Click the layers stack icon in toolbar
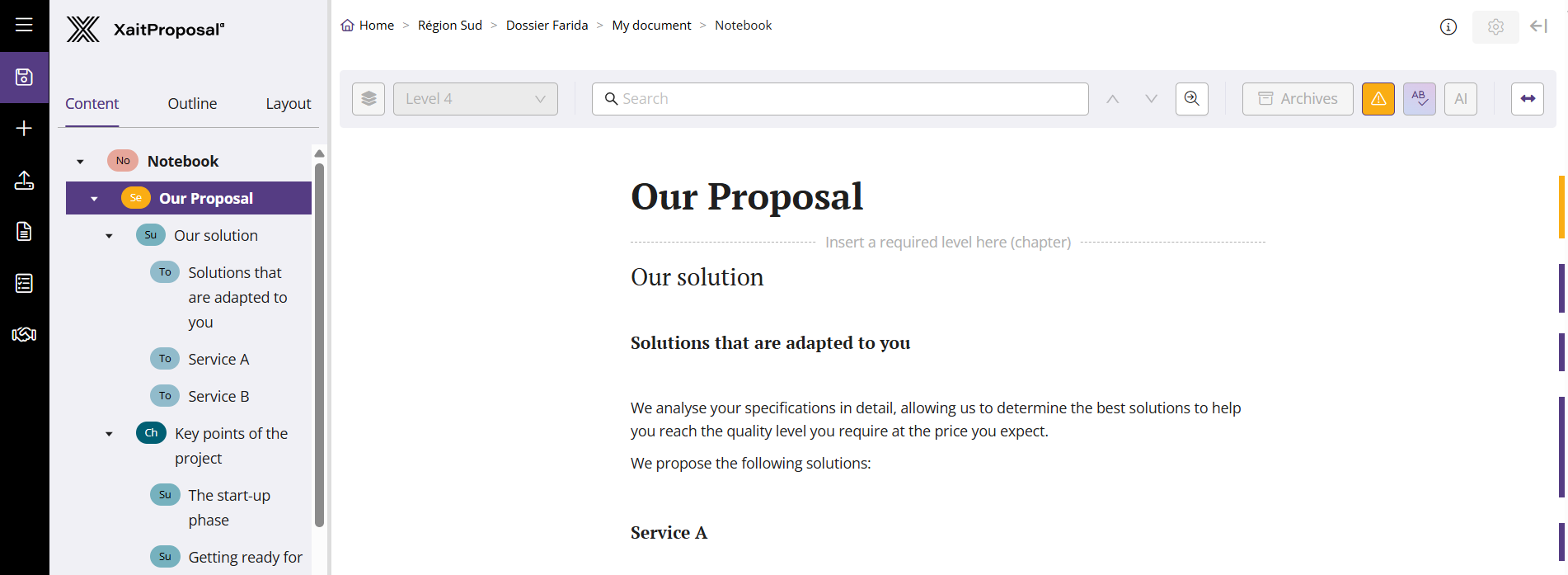This screenshot has height=575, width=1568. (369, 99)
